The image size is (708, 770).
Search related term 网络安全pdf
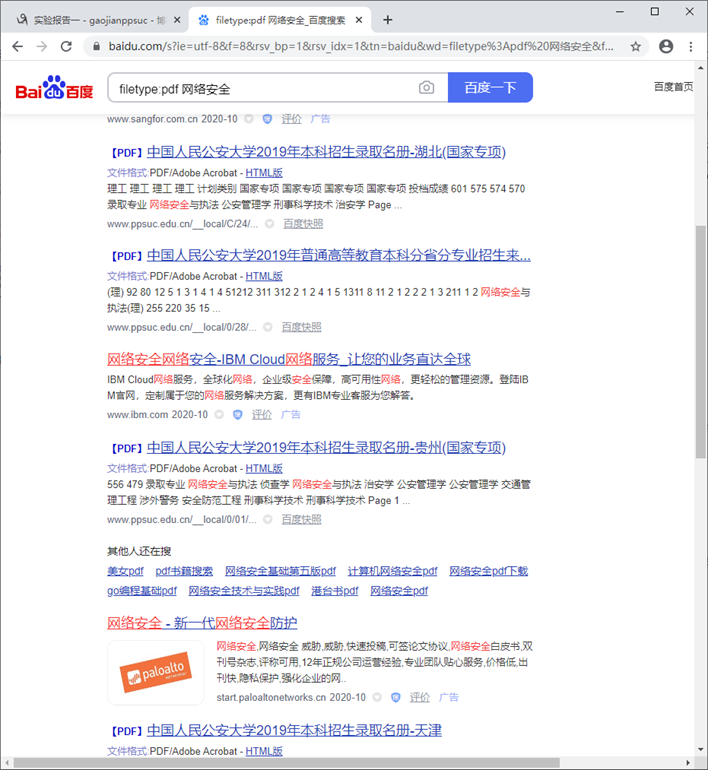tap(399, 591)
